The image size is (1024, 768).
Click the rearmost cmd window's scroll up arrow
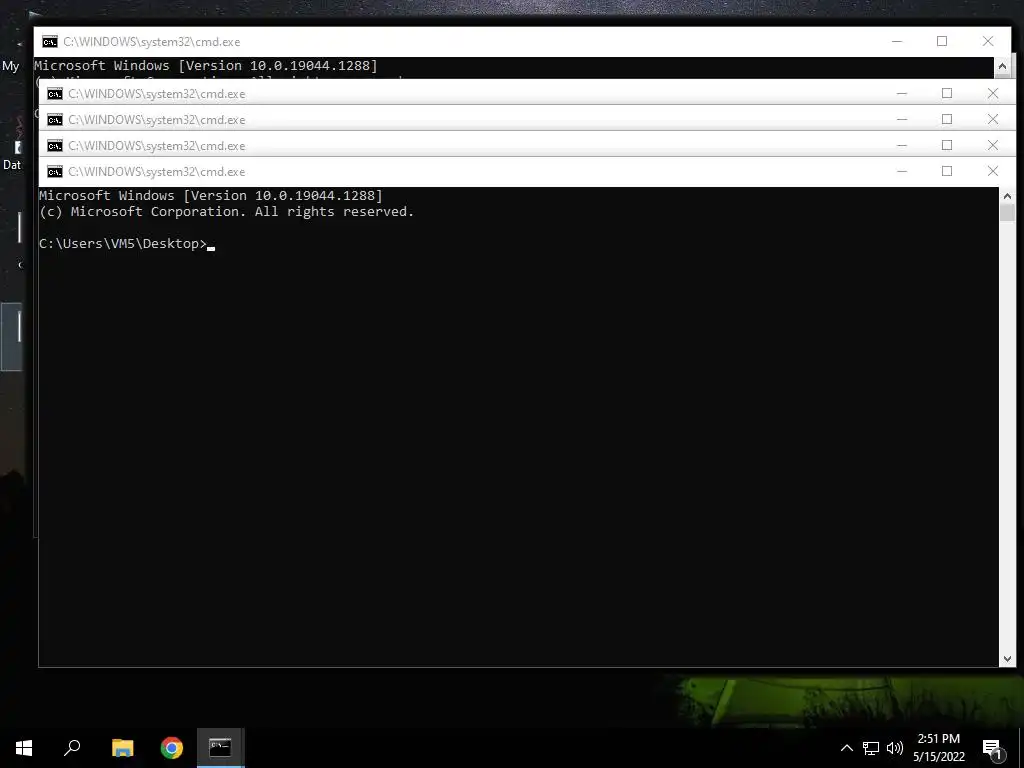point(1002,66)
